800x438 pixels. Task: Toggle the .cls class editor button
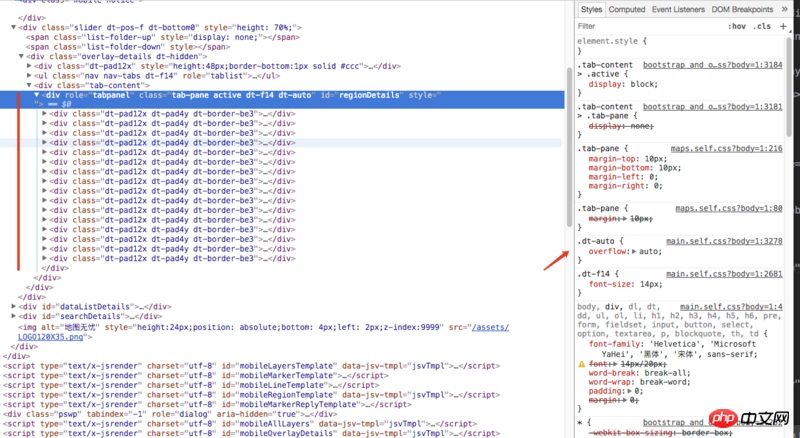[762, 26]
